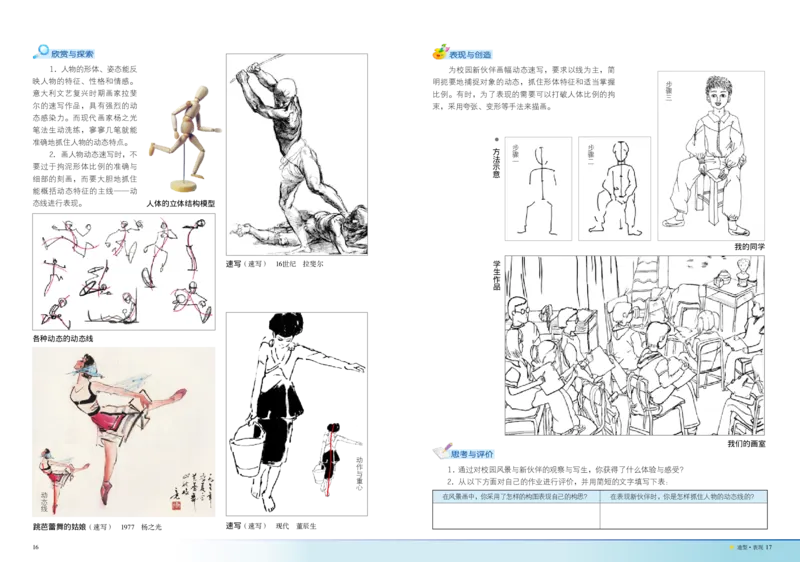This screenshot has height=562, width=800.
Task: Select the 步骤二 seated outline drawing
Action: click(x=616, y=187)
